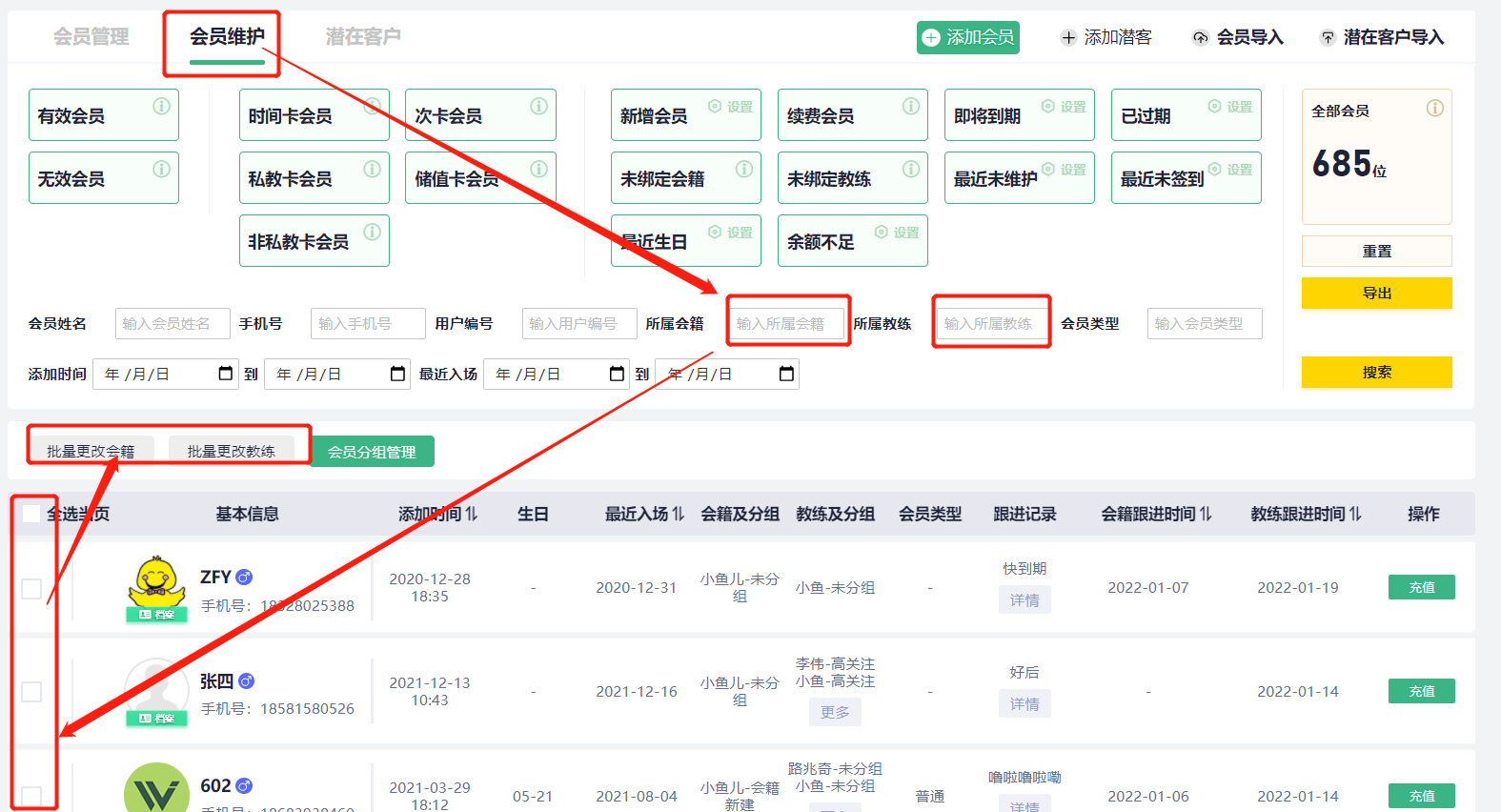Image resolution: width=1501 pixels, height=812 pixels.
Task: Click the male gender icon beside ZFY
Action: [244, 577]
